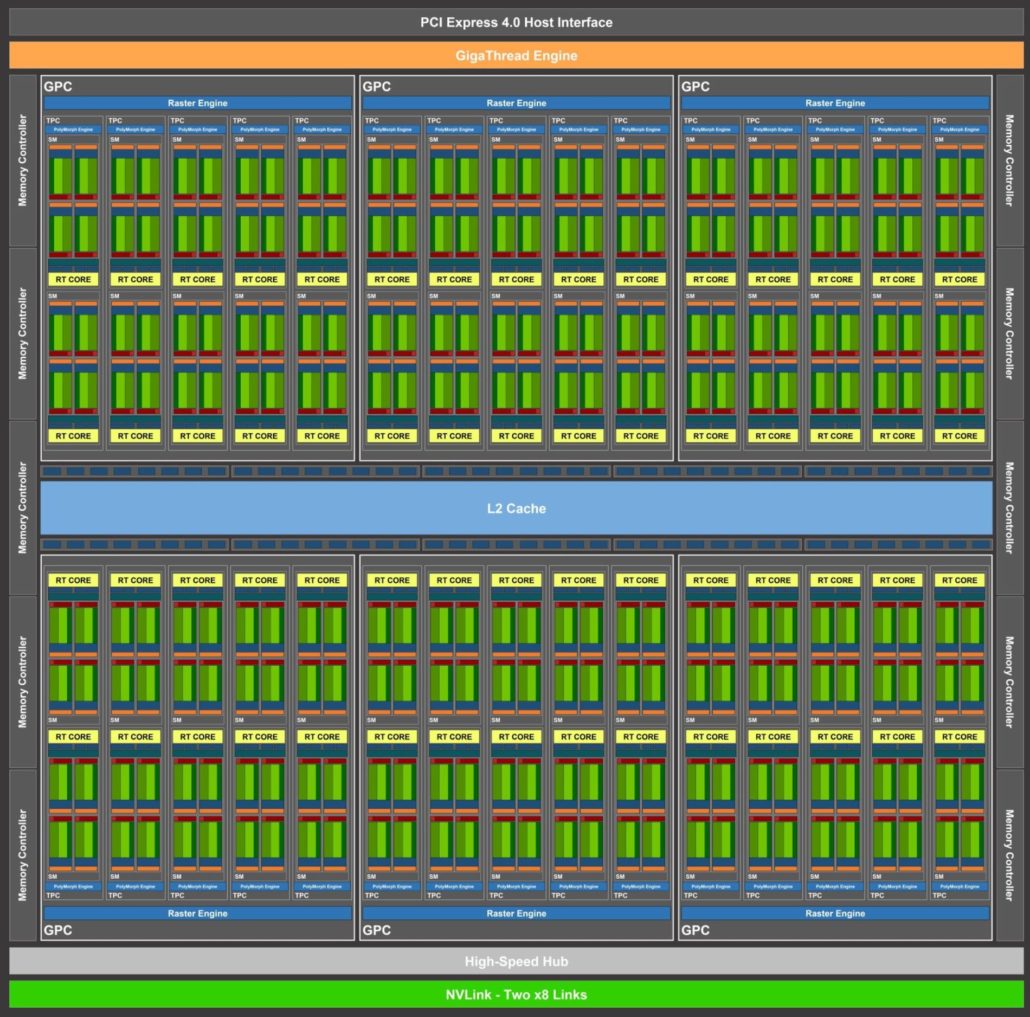Select the PolyMorph Engine in a bottom TPC

[x=72, y=886]
